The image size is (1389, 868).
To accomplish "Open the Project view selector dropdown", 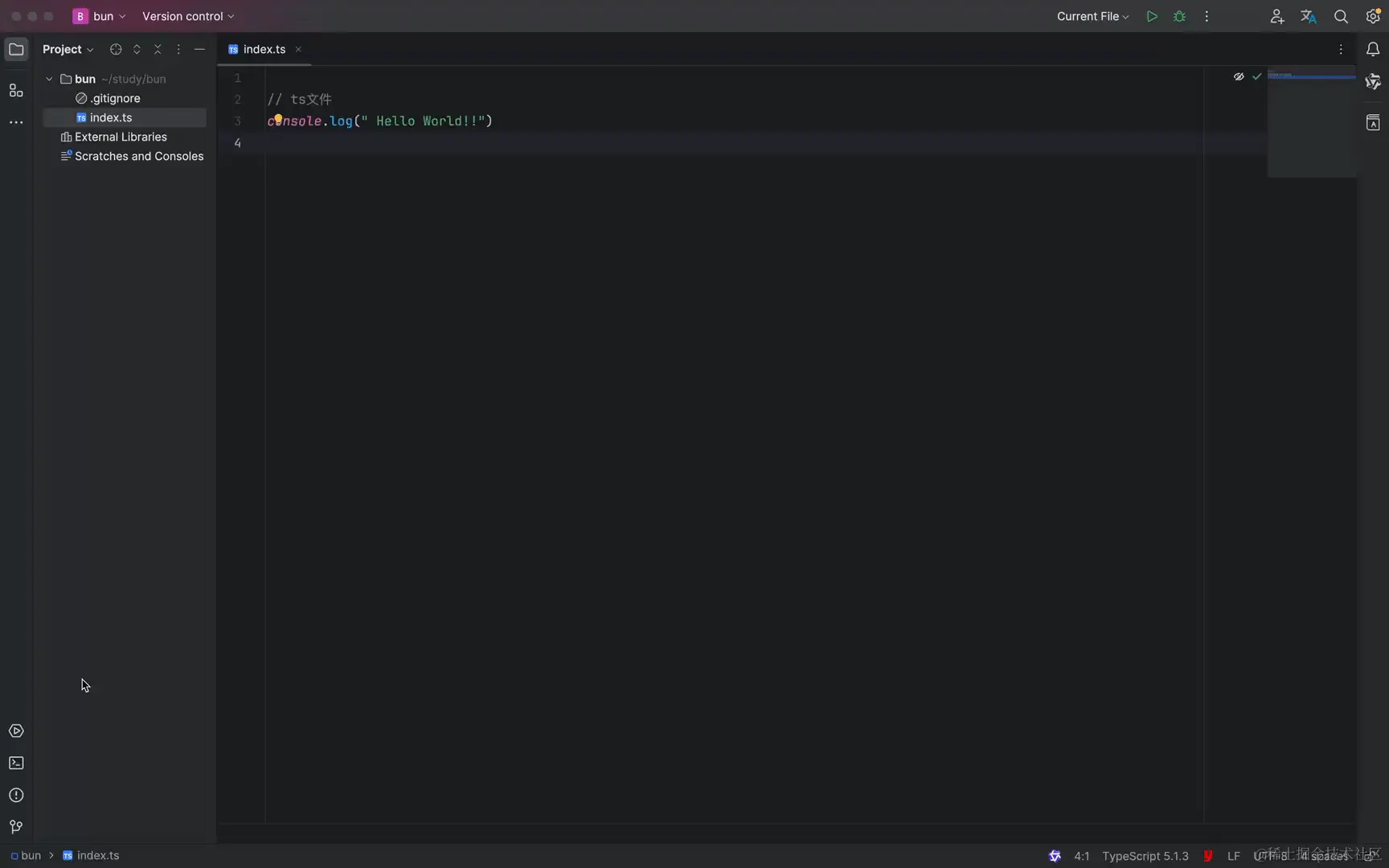I will click(68, 49).
